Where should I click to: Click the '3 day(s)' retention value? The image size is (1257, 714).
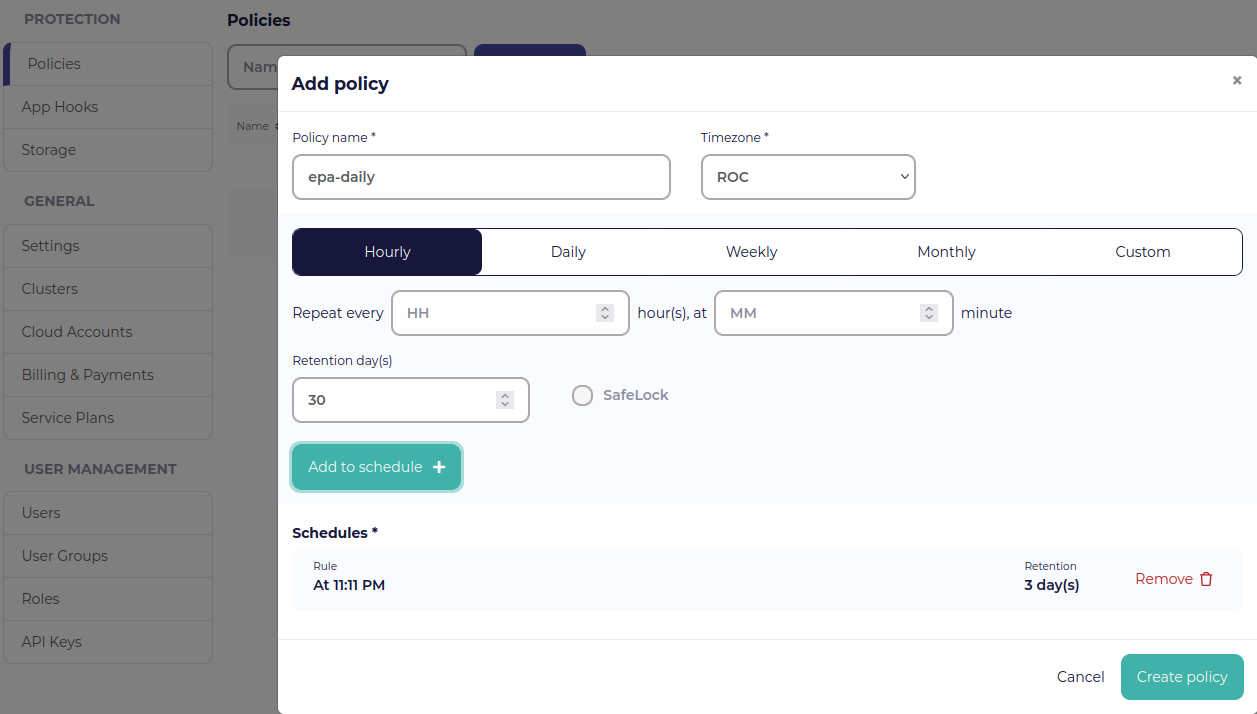pyautogui.click(x=1052, y=585)
